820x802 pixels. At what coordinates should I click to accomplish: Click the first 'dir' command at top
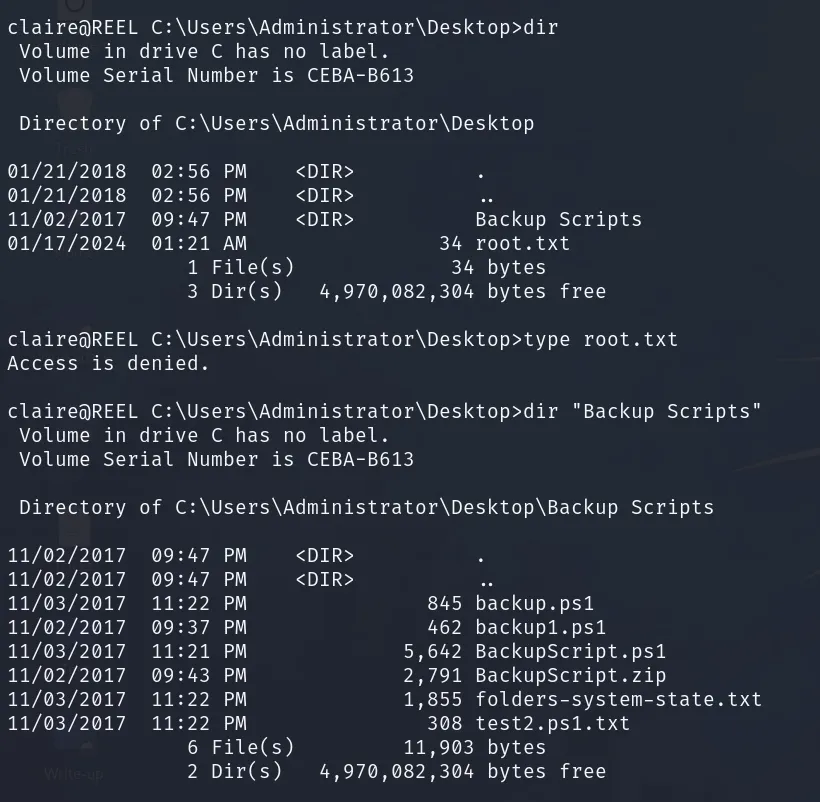541,27
